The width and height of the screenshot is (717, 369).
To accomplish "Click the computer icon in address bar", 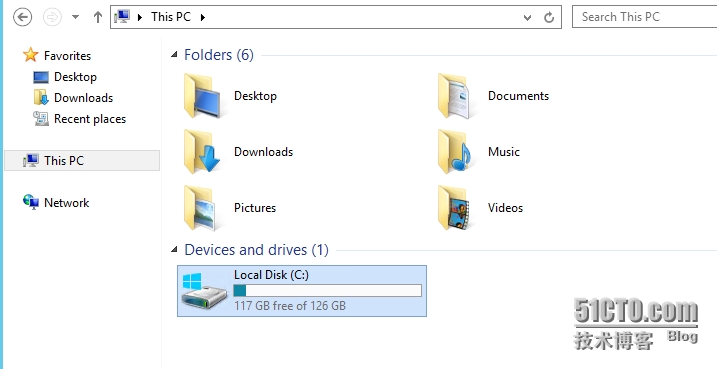I will [122, 17].
